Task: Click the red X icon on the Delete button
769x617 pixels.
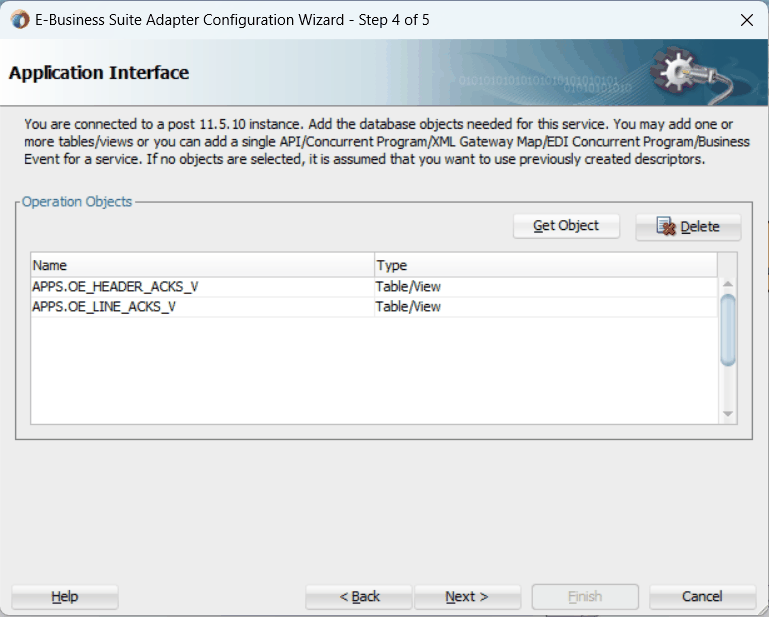Action: tap(666, 227)
